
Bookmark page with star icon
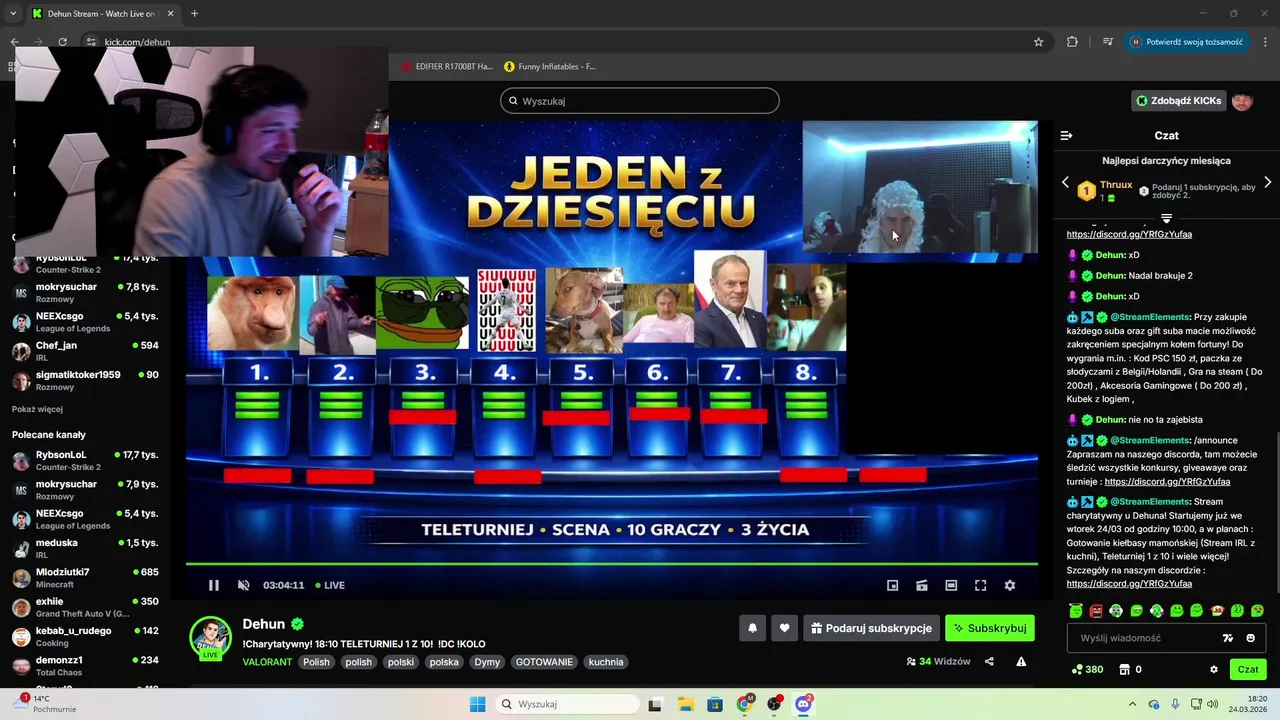tap(1038, 42)
